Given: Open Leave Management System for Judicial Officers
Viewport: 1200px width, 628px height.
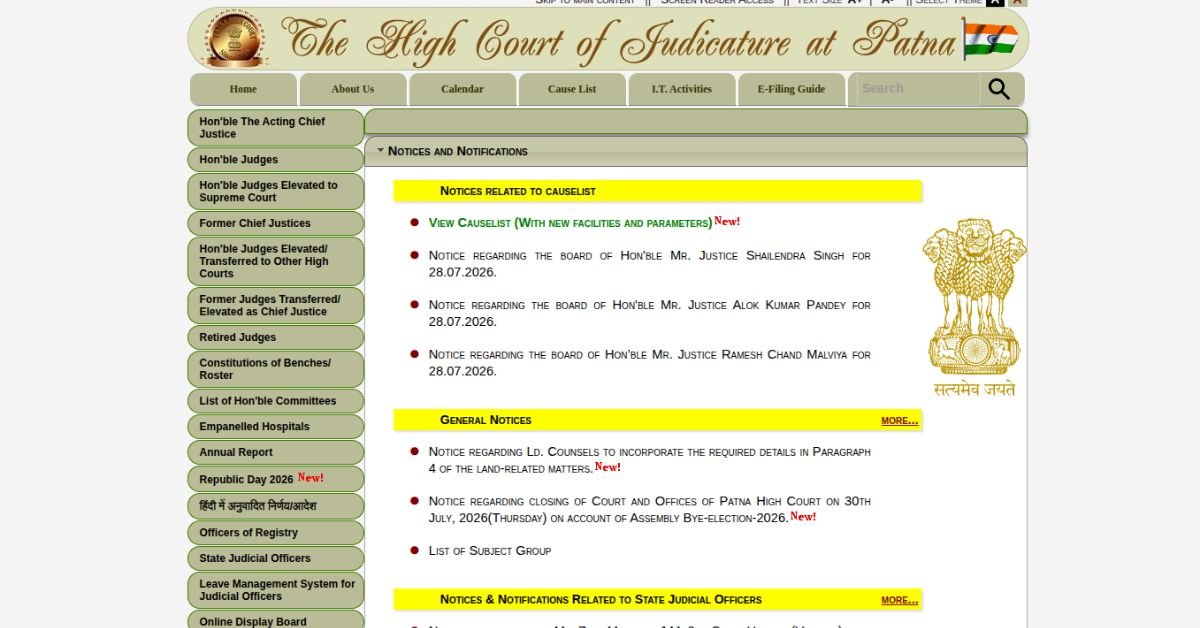Looking at the screenshot, I should pos(275,590).
